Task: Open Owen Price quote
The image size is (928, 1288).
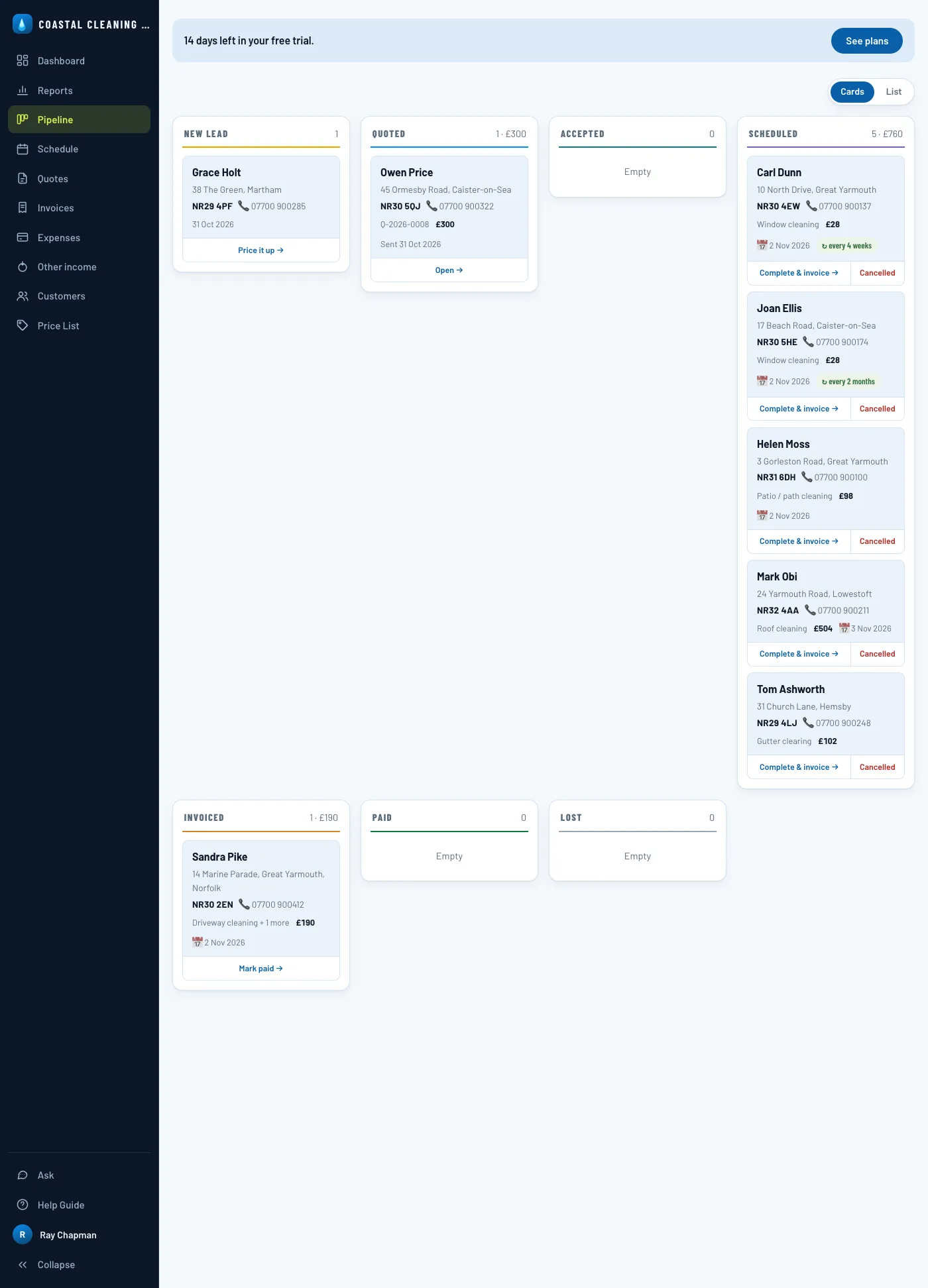Action: (x=449, y=270)
